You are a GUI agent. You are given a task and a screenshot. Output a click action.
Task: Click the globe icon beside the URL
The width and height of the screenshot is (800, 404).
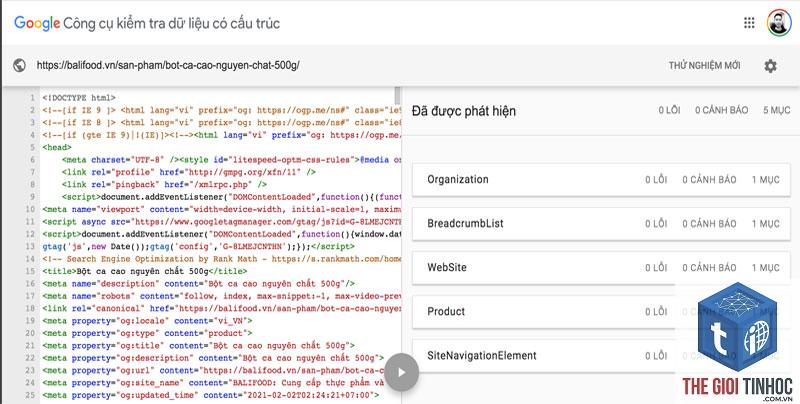(19, 65)
